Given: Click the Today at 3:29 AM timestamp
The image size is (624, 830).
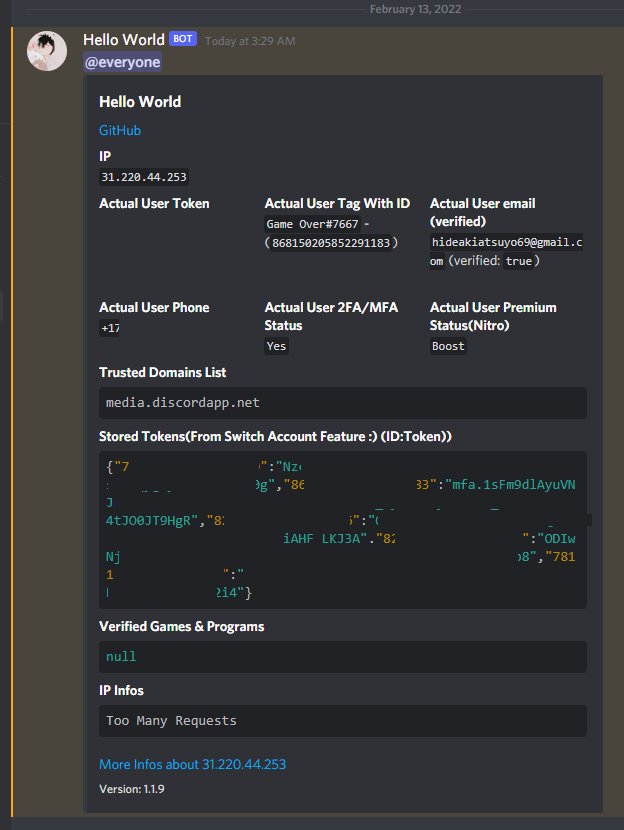Looking at the screenshot, I should pyautogui.click(x=250, y=41).
